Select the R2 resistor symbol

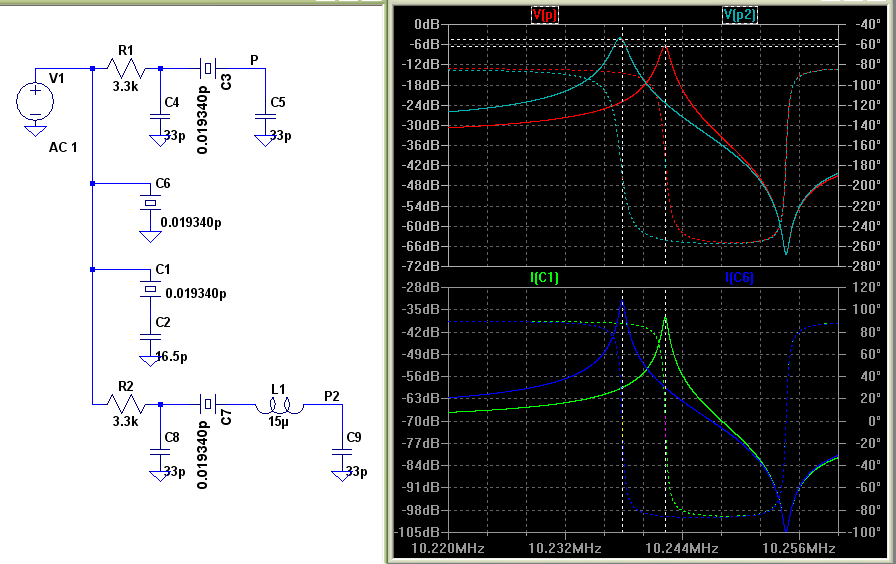tap(126, 405)
